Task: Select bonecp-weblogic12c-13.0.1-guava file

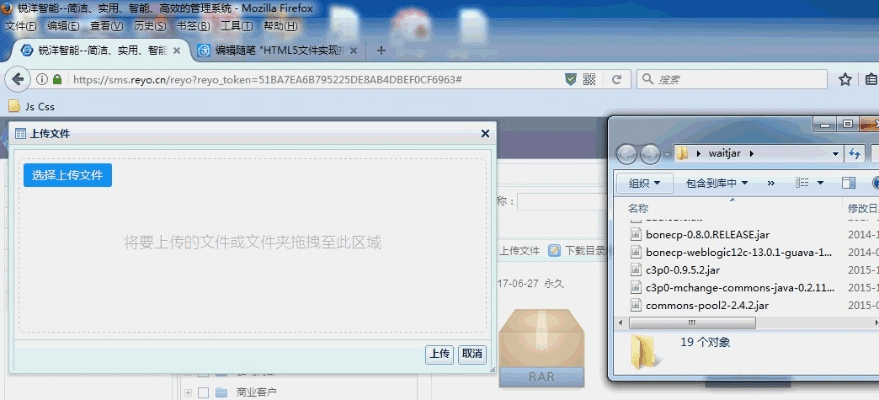Action: [732, 252]
